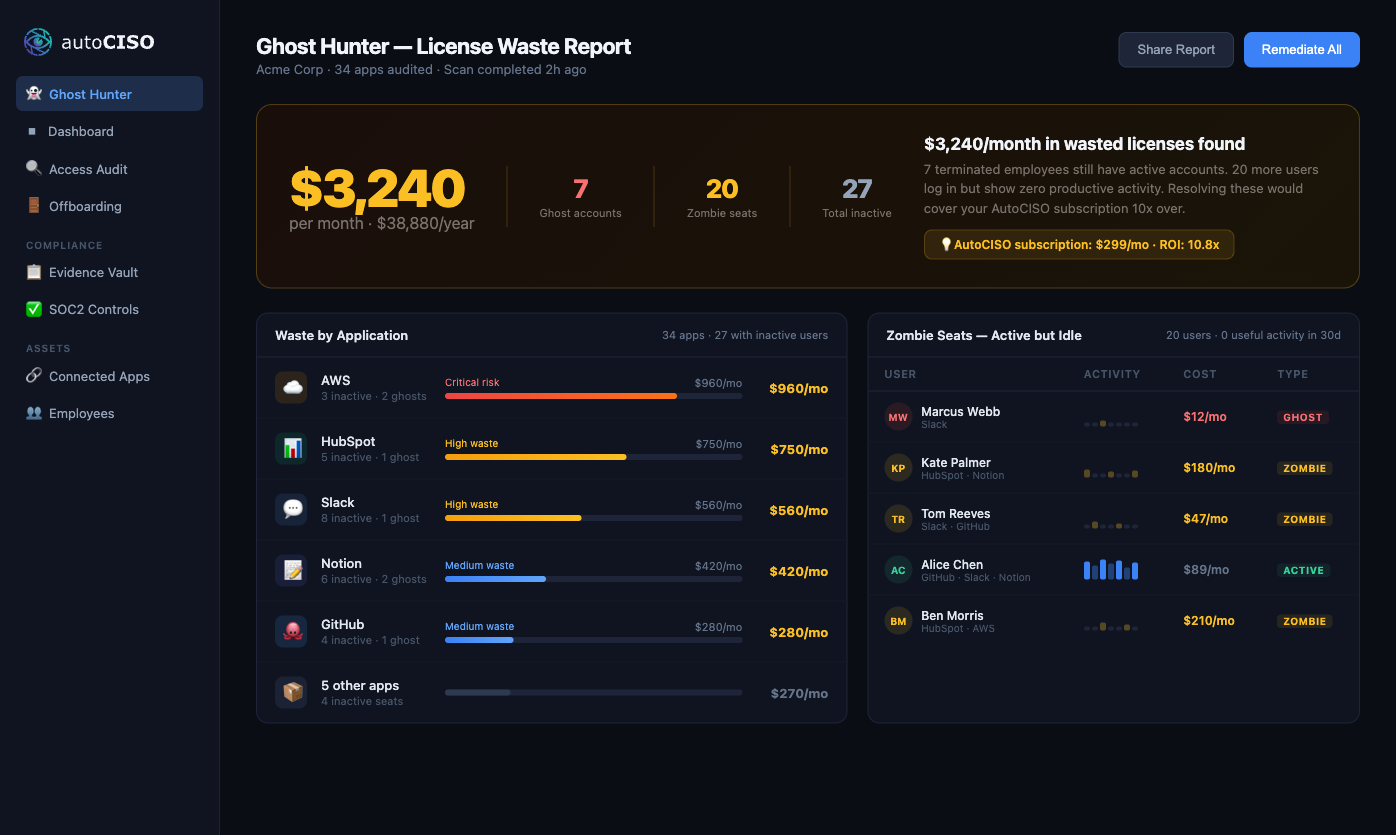Open Access Audit section
This screenshot has width=1396, height=835.
click(109, 169)
